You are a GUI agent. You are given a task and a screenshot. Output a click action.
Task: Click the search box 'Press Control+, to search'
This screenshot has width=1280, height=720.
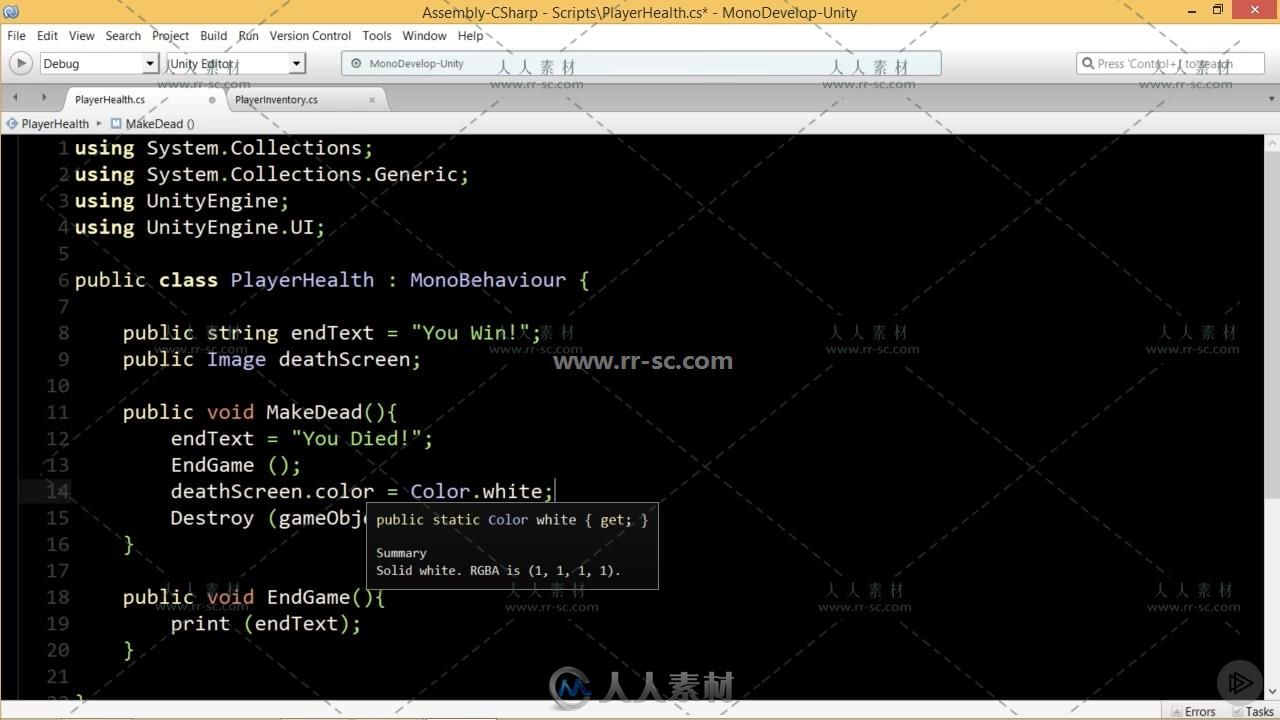[x=1169, y=63]
